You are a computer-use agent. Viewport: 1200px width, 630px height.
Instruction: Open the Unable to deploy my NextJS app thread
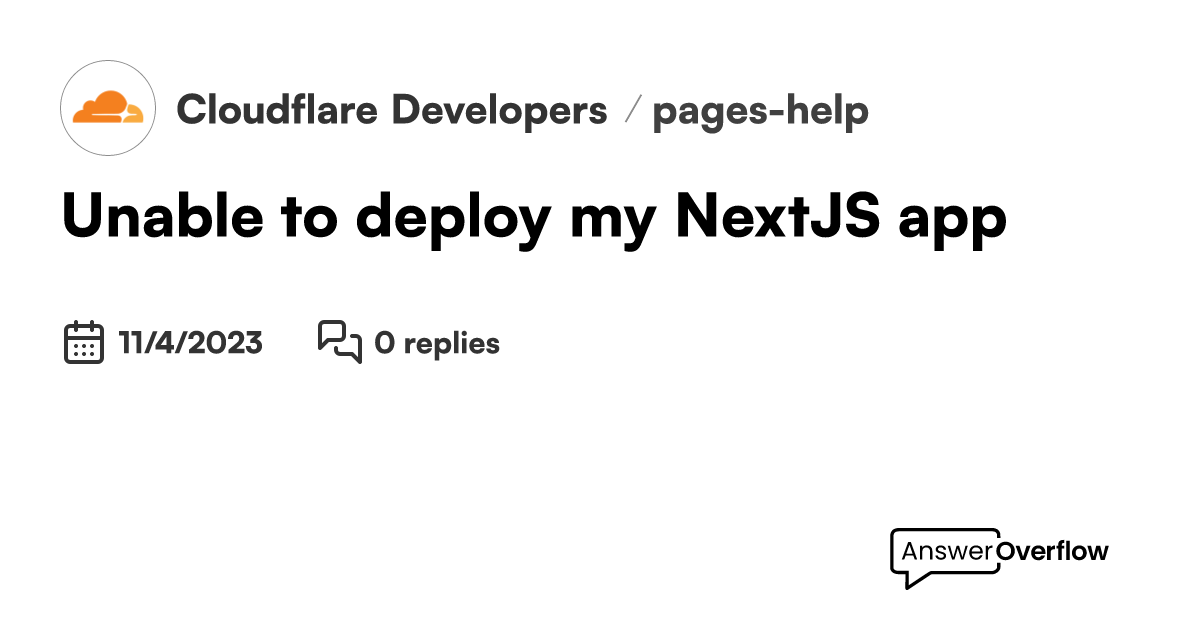point(534,216)
